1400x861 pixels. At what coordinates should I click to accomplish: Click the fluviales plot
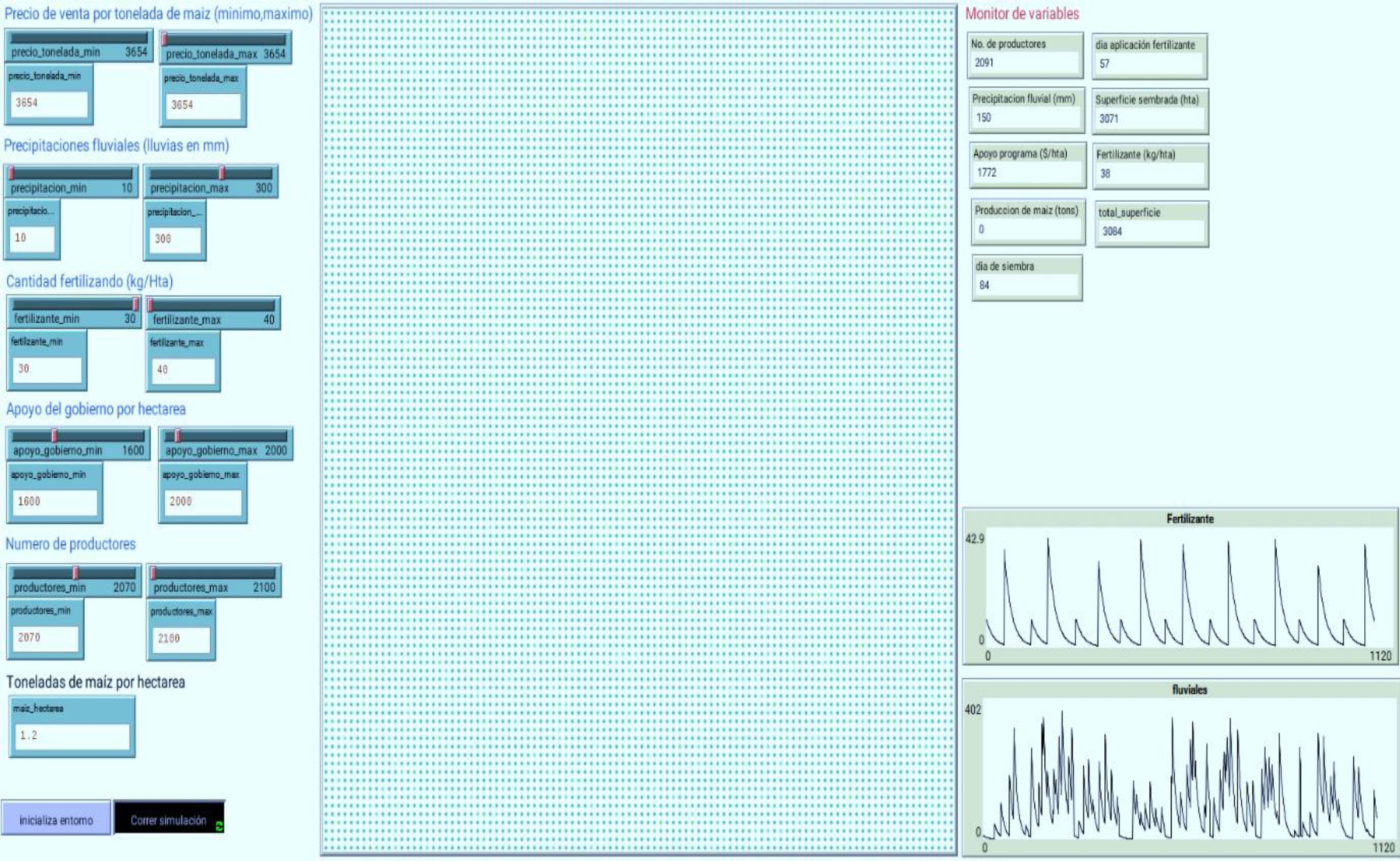pyautogui.click(x=1180, y=768)
